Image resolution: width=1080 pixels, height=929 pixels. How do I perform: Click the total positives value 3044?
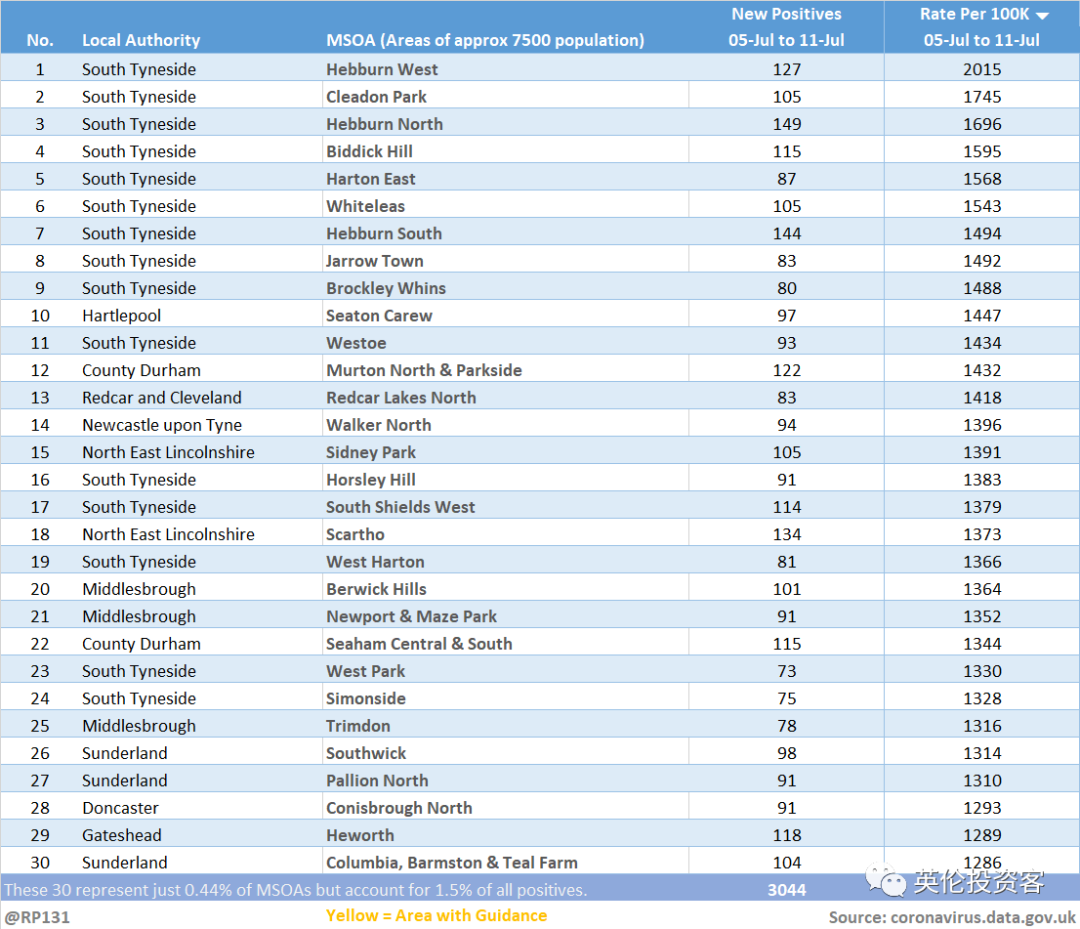(787, 890)
